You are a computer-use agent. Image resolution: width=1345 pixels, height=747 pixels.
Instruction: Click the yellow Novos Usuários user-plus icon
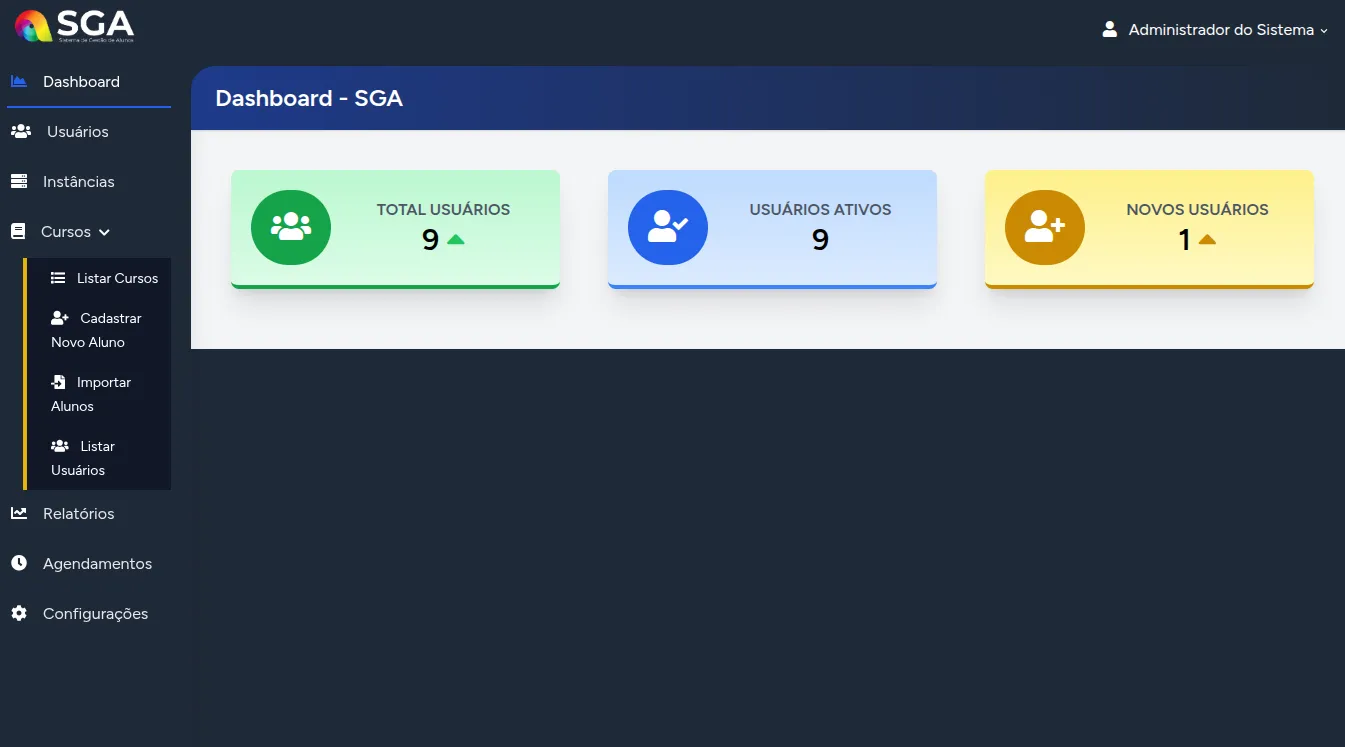[1045, 228]
